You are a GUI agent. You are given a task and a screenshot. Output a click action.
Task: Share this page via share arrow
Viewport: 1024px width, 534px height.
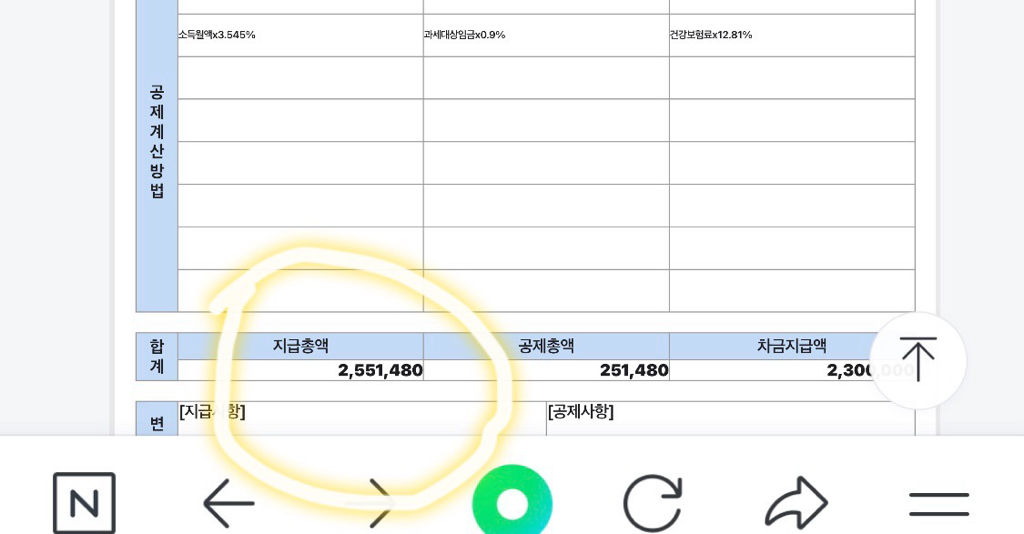click(796, 502)
